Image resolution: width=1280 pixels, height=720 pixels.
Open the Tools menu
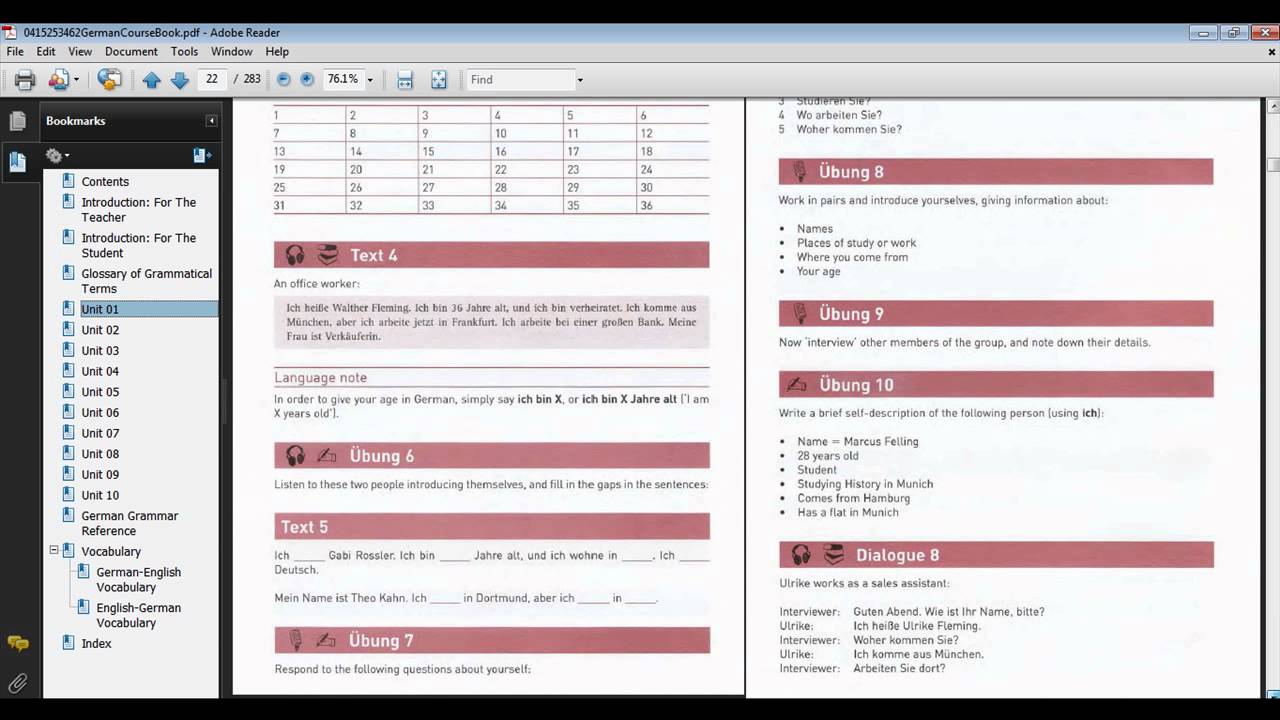coord(184,51)
